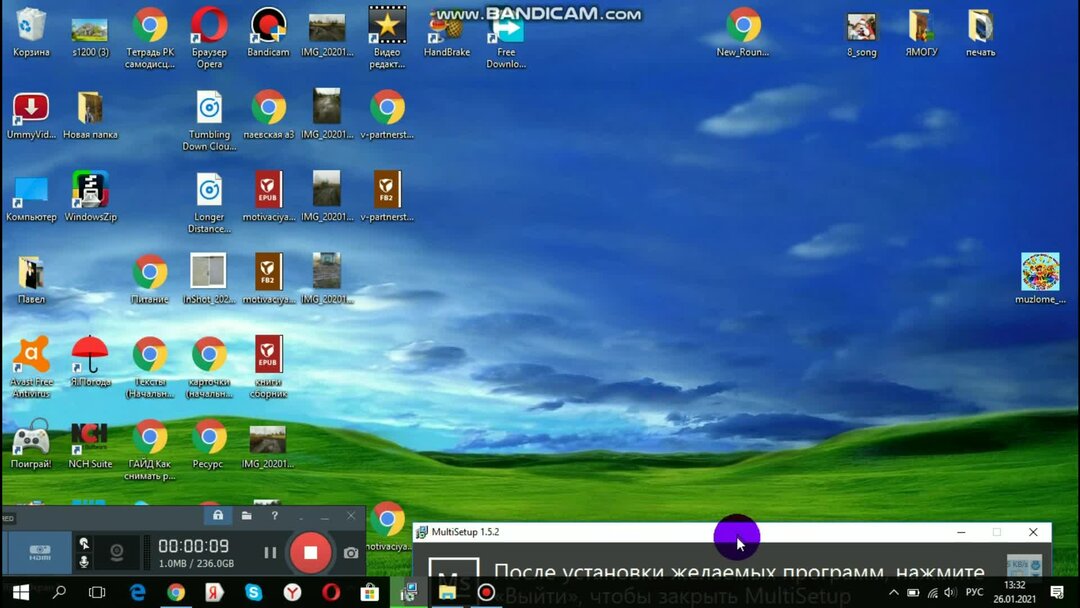1080x608 pixels.
Task: Select NCH Suite desktop shortcut
Action: [x=90, y=444]
